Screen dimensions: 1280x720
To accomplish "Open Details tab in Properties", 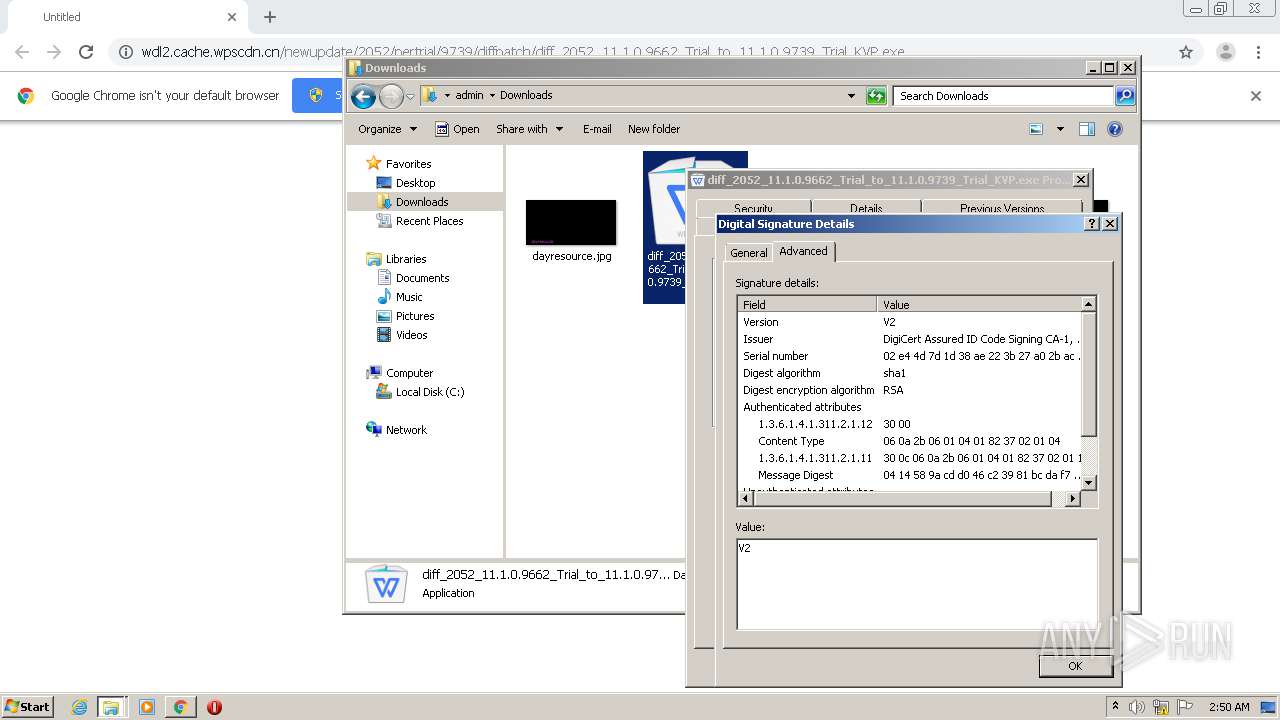I will (x=866, y=208).
